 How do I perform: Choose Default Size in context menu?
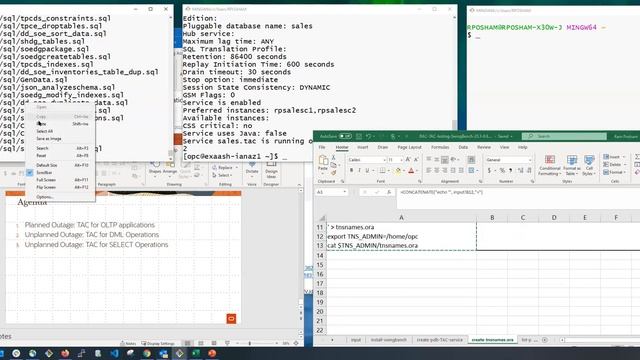point(61,165)
